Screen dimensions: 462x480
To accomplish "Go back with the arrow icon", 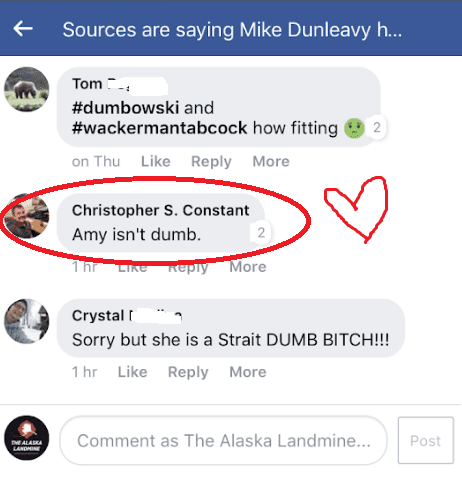I will 23,29.
